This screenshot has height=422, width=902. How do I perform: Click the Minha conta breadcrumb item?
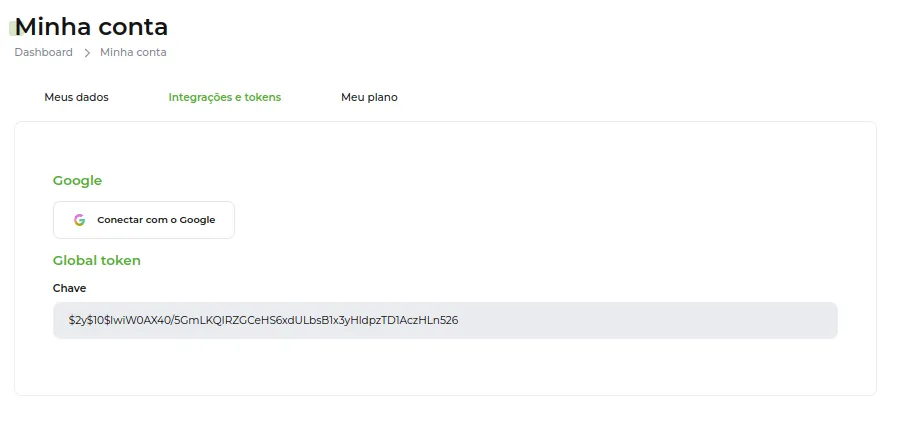[x=133, y=52]
